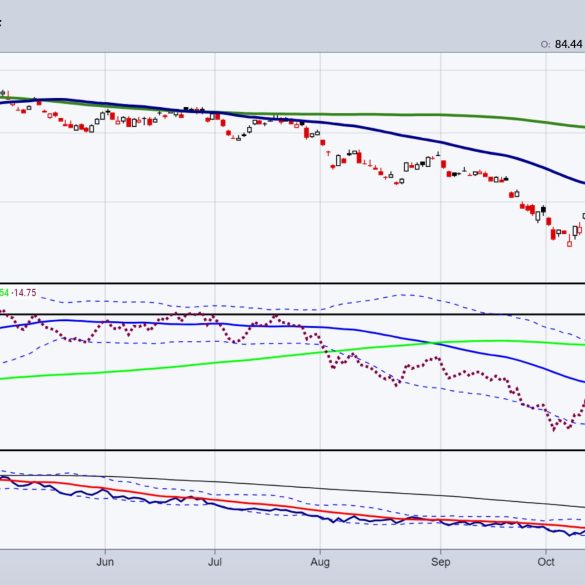Click the lowest red hollow candlestick in October
The width and height of the screenshot is (585, 585).
tap(569, 242)
